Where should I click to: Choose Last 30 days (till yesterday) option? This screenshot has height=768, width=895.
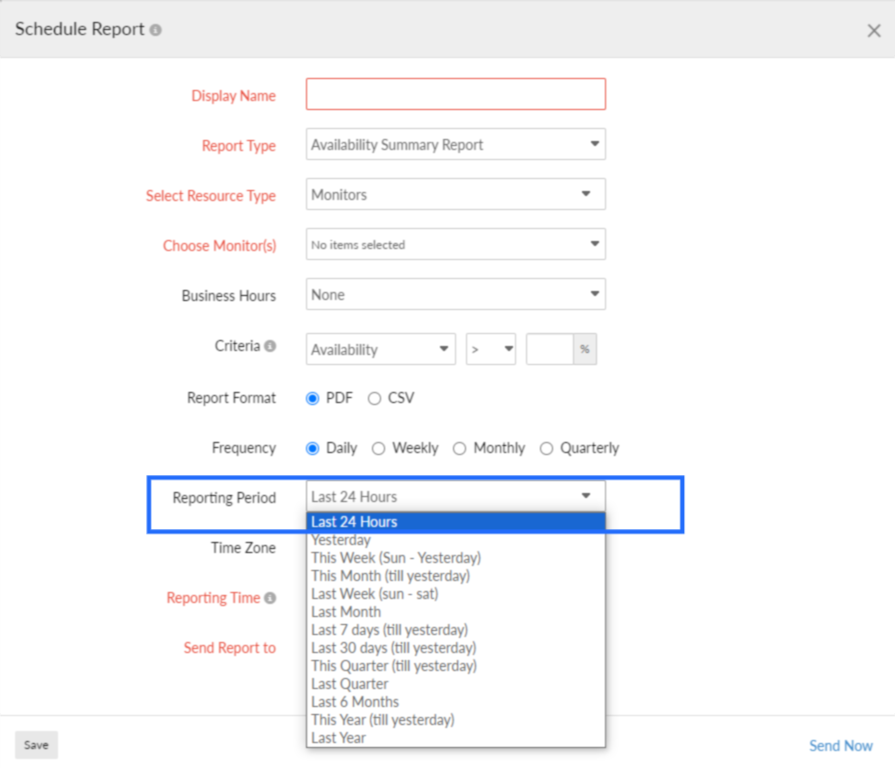(393, 648)
